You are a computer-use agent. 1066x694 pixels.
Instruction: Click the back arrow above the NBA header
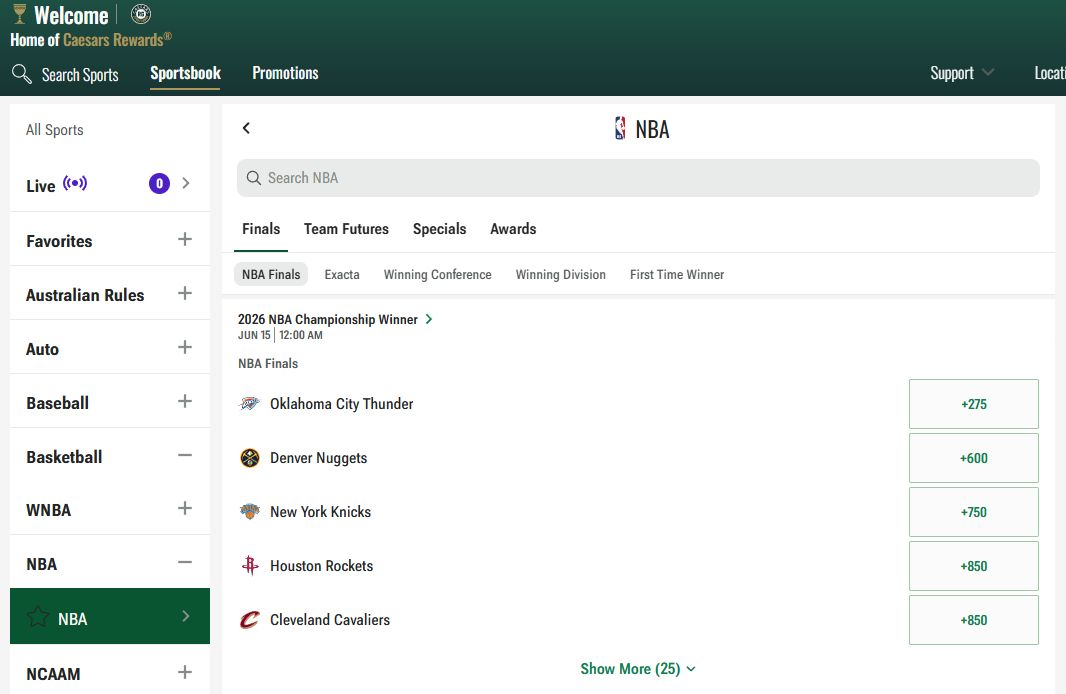(246, 129)
